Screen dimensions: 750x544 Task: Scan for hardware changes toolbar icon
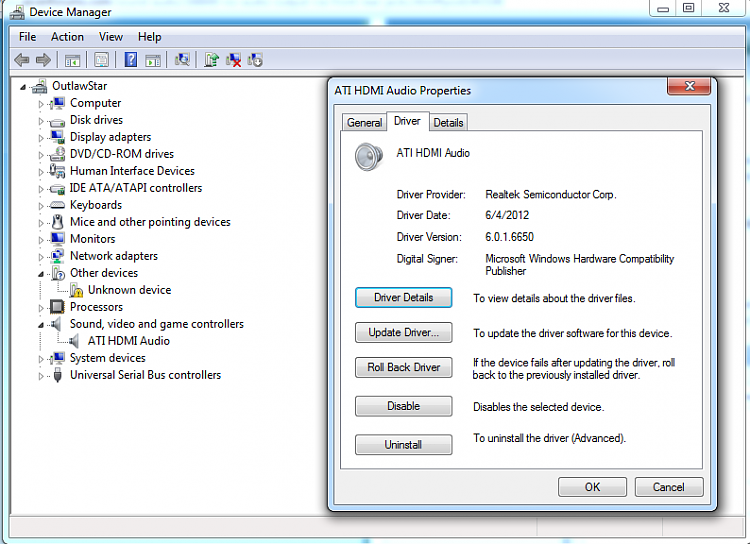(x=182, y=60)
